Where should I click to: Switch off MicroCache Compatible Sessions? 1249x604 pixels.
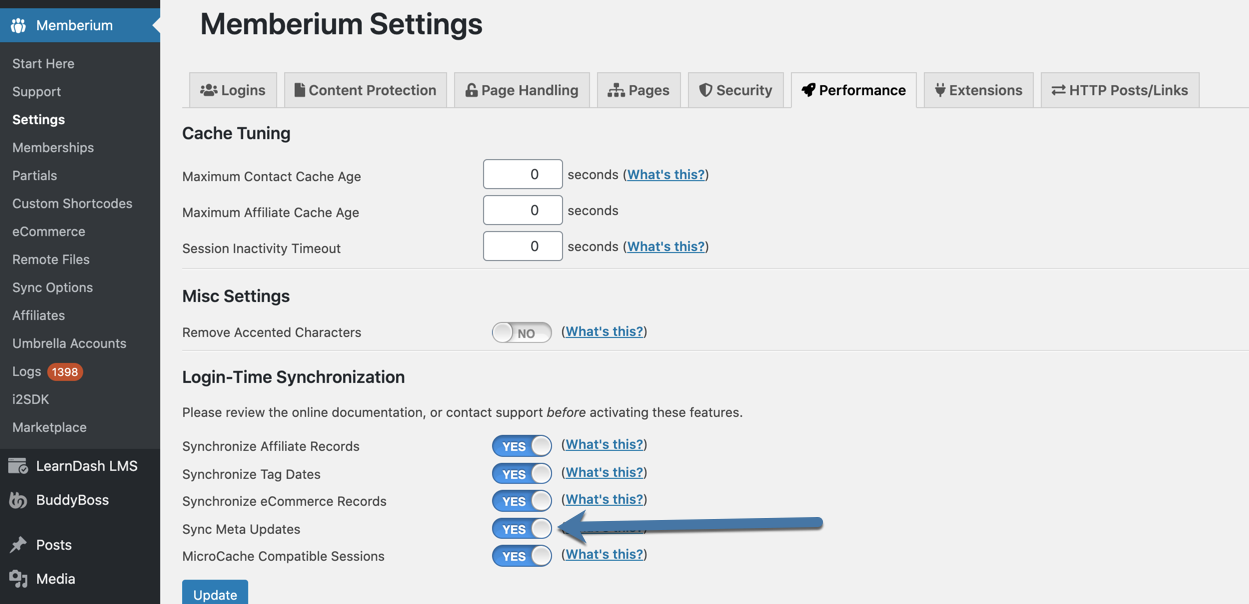point(521,556)
